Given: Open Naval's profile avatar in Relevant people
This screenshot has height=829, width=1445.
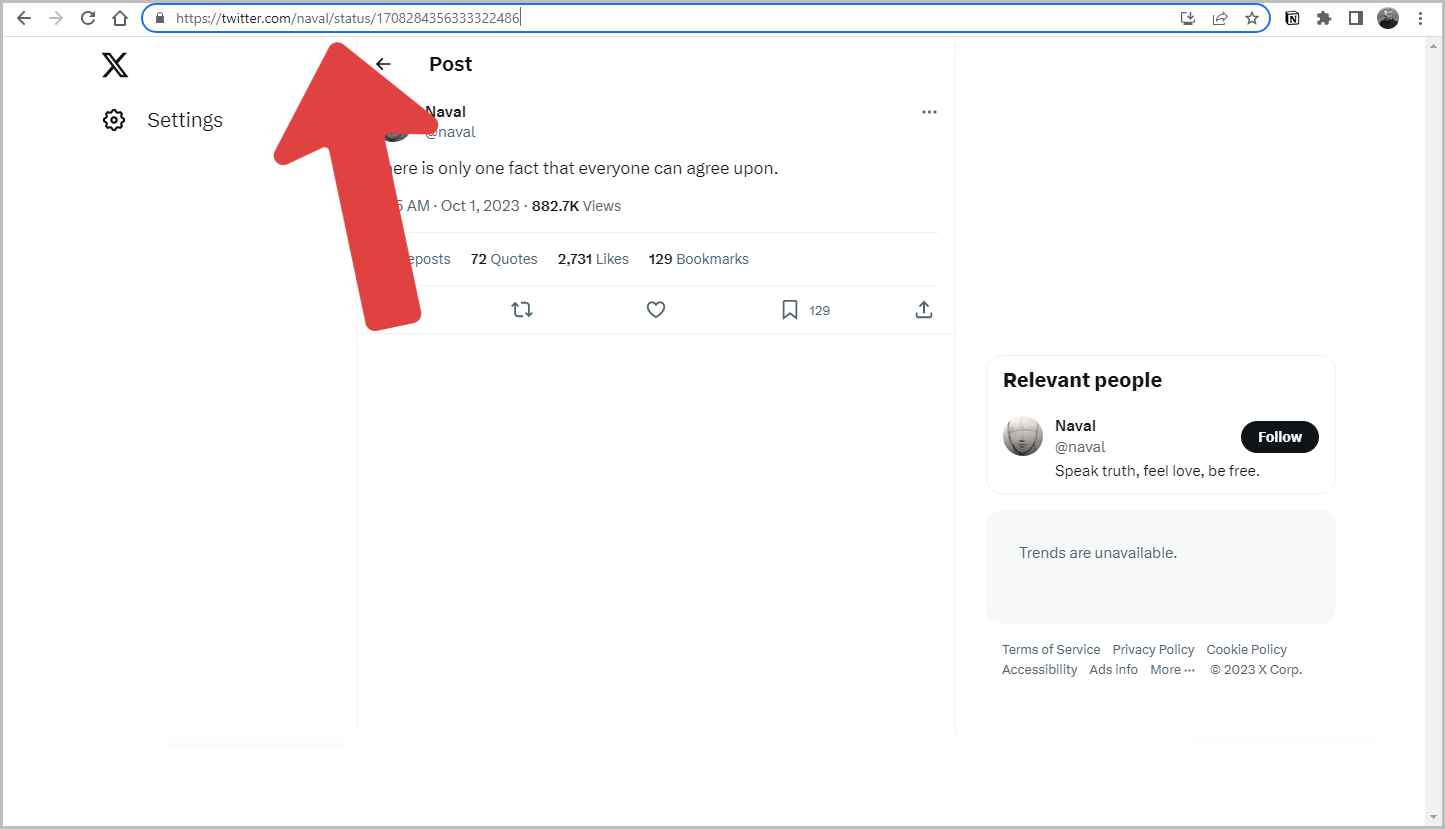Looking at the screenshot, I should click(1022, 436).
